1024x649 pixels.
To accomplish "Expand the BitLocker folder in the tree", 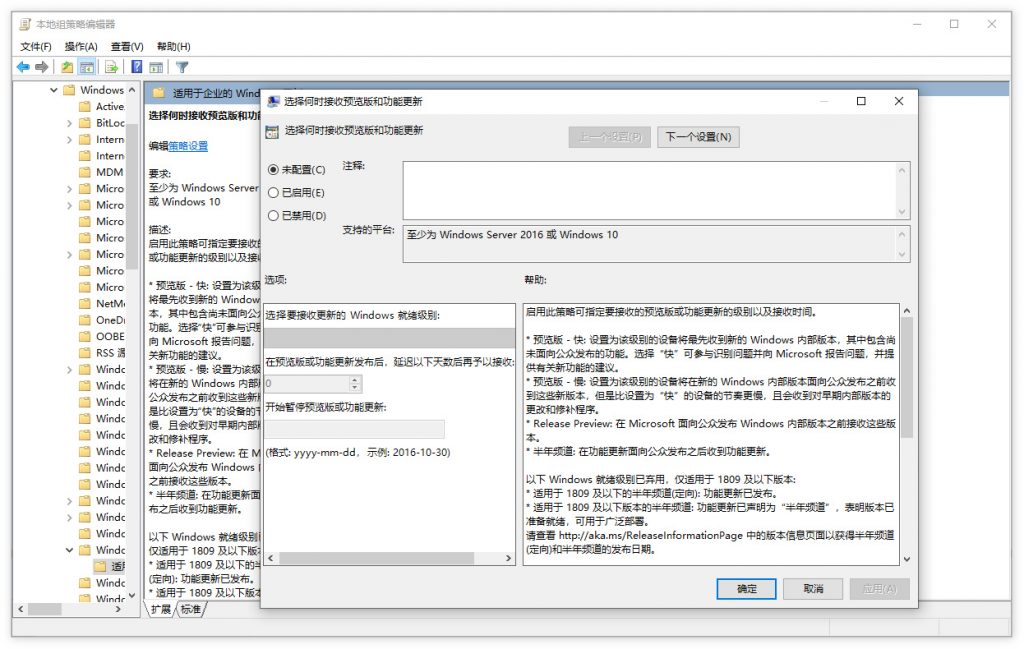I will click(70, 123).
